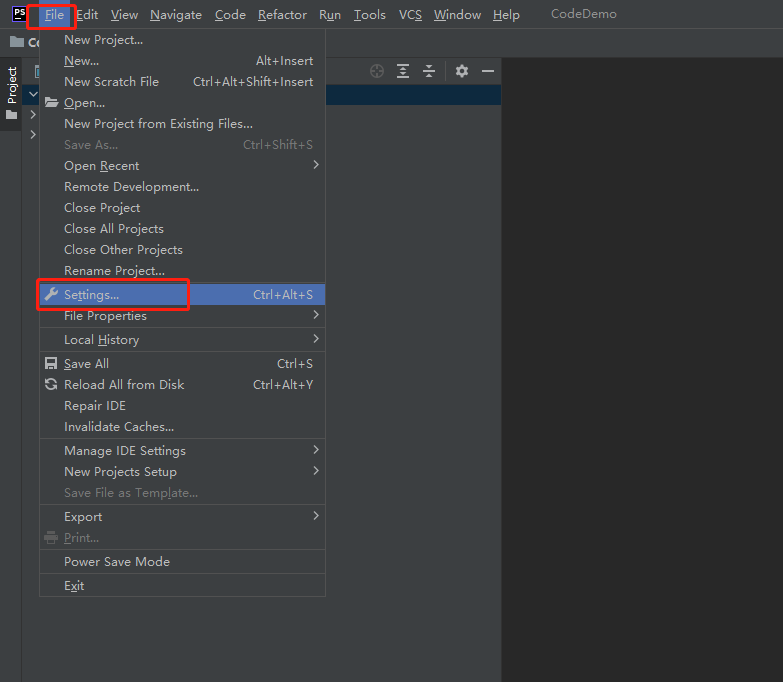Select New Scratch File
The width and height of the screenshot is (783, 682).
pyautogui.click(x=182, y=82)
